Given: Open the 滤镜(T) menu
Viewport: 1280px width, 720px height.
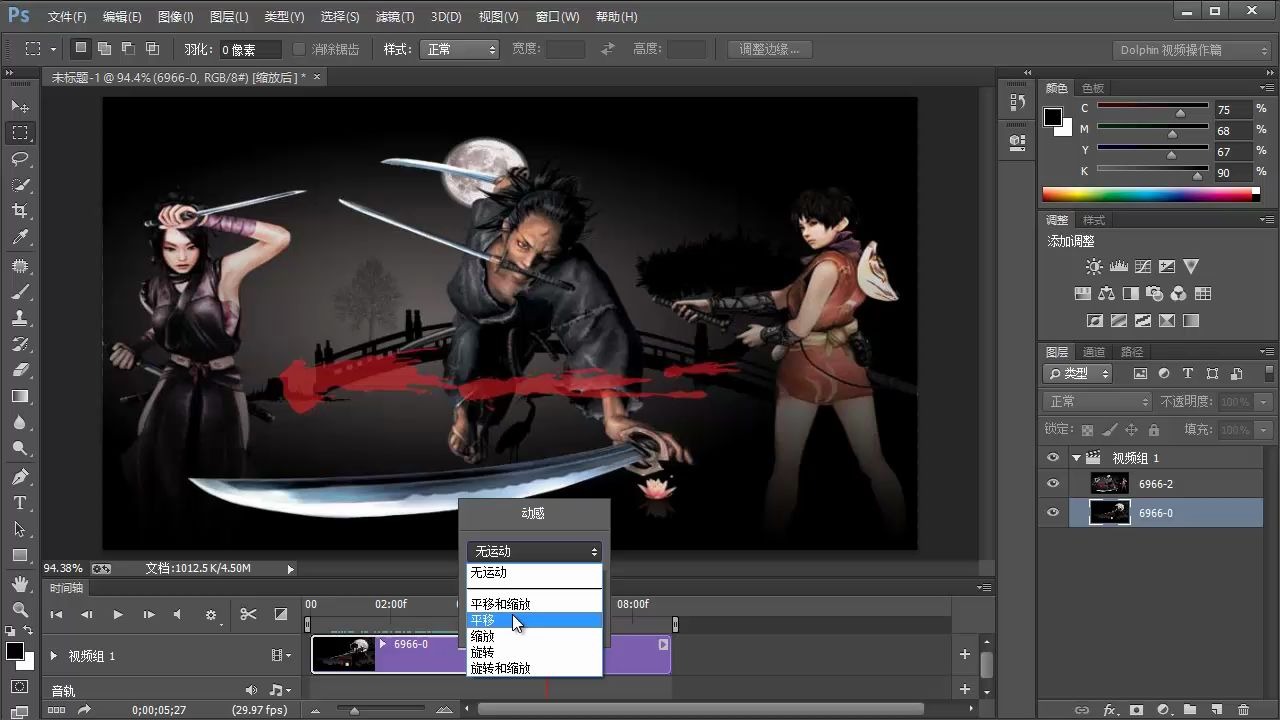Looking at the screenshot, I should click(394, 17).
